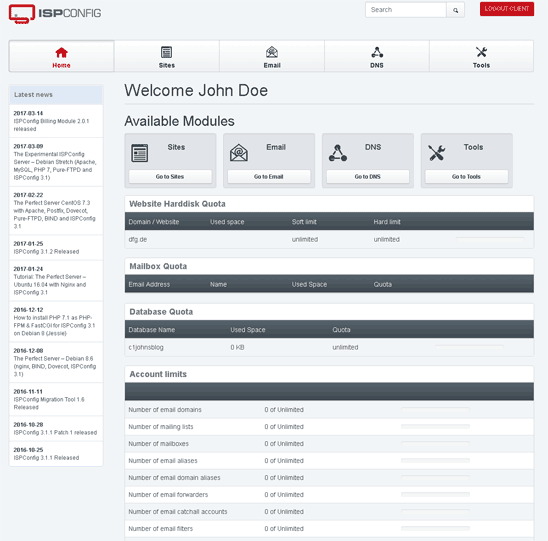The height and width of the screenshot is (541, 548).
Task: Click the DNS module card icon
Action: point(338,153)
